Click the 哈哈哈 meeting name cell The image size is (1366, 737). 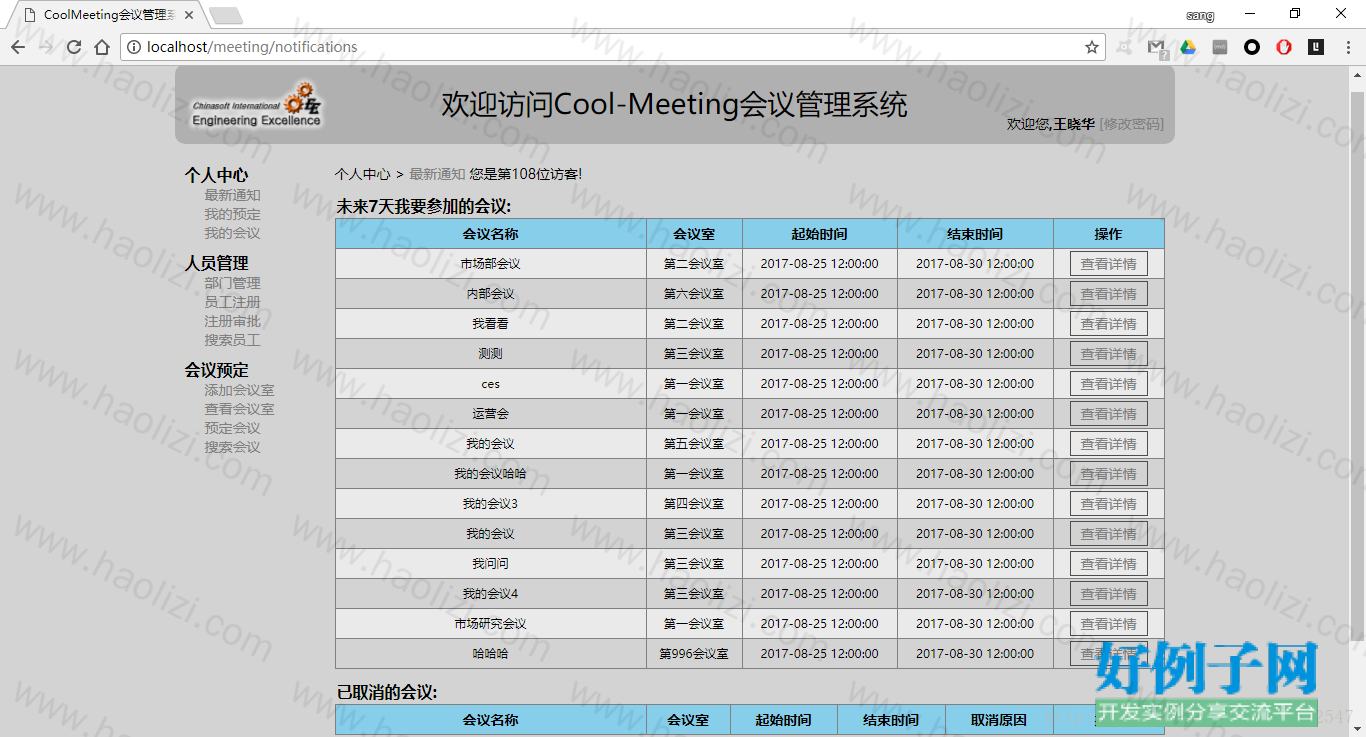491,654
